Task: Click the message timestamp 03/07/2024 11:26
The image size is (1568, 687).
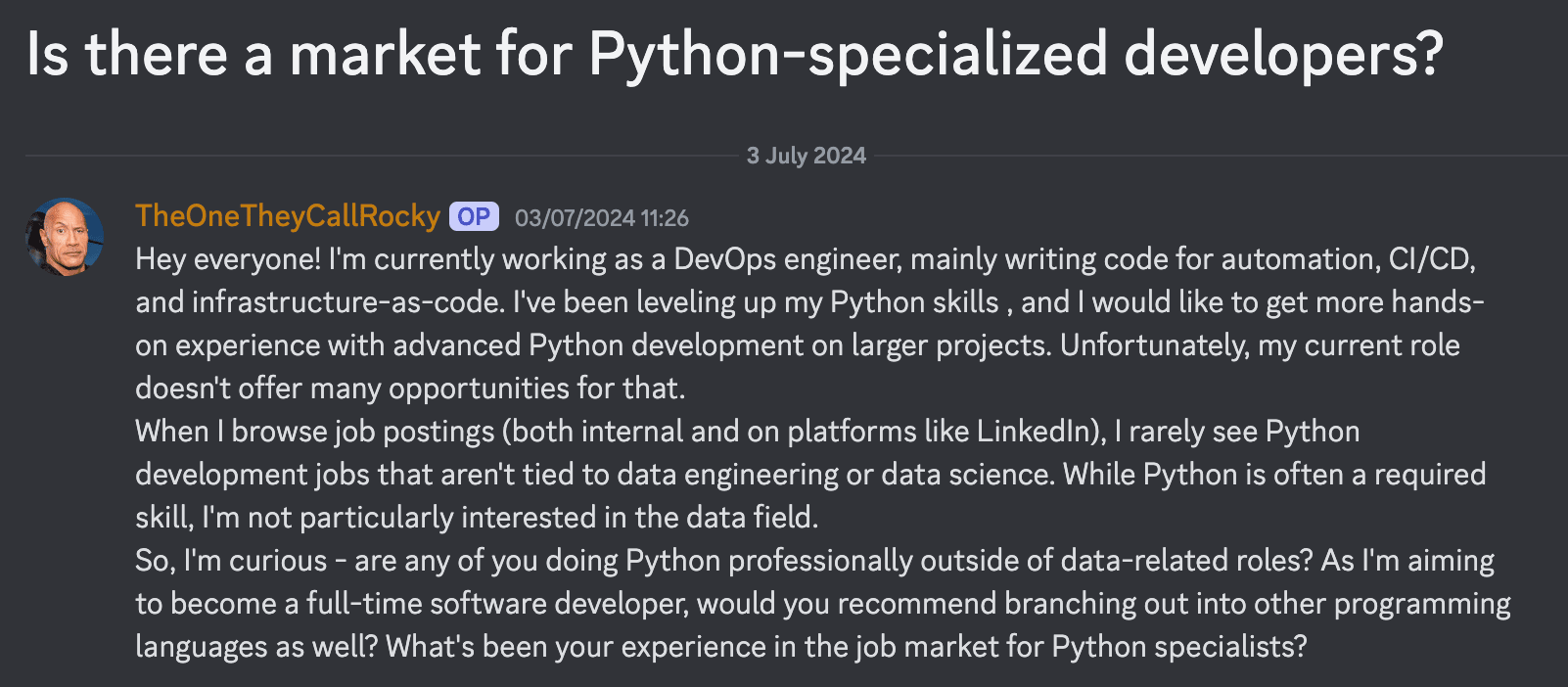Action: pos(602,218)
